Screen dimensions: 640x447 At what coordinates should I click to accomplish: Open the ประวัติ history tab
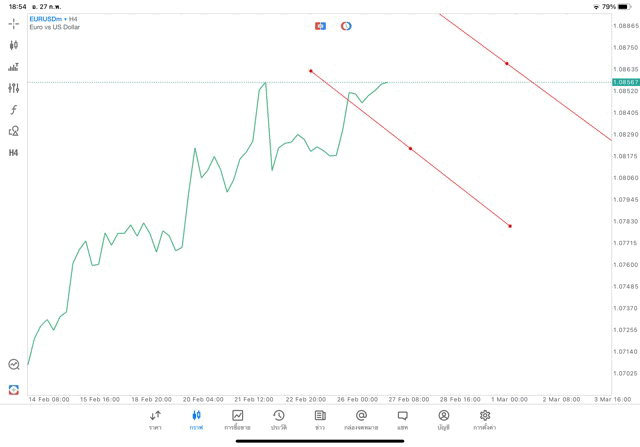coord(278,419)
